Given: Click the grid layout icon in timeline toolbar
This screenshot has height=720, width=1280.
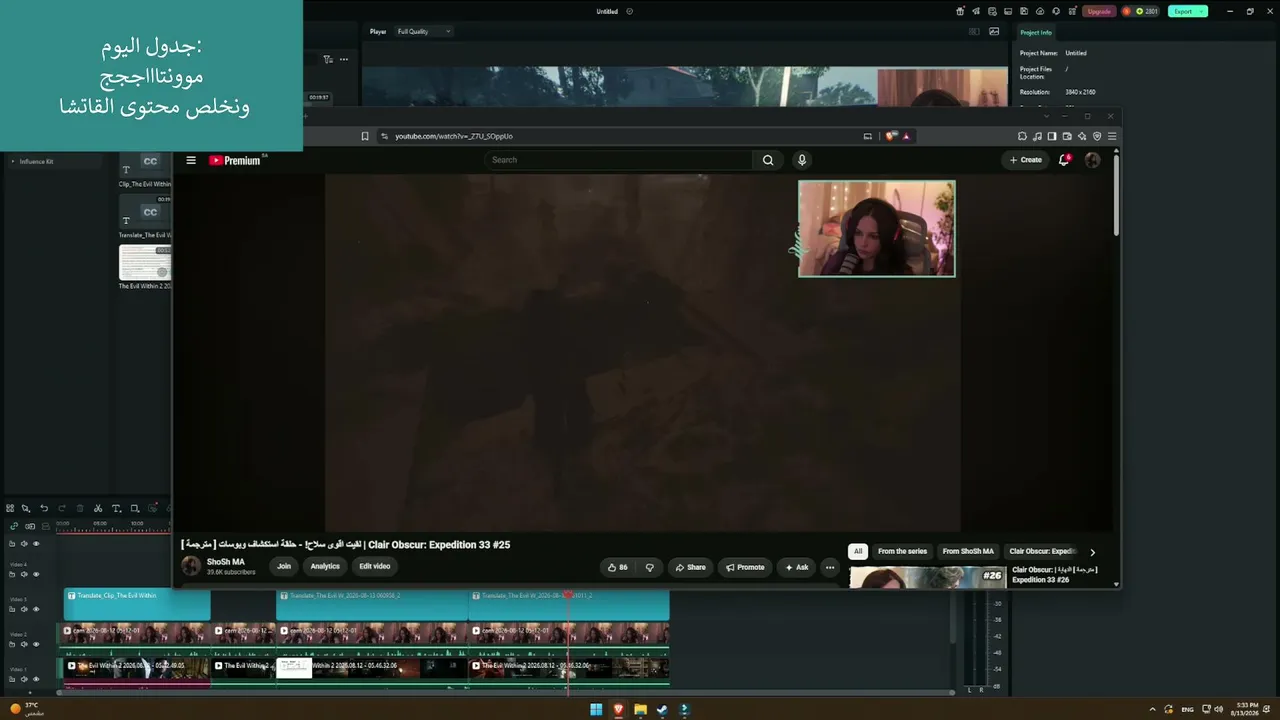Looking at the screenshot, I should pyautogui.click(x=10, y=508).
